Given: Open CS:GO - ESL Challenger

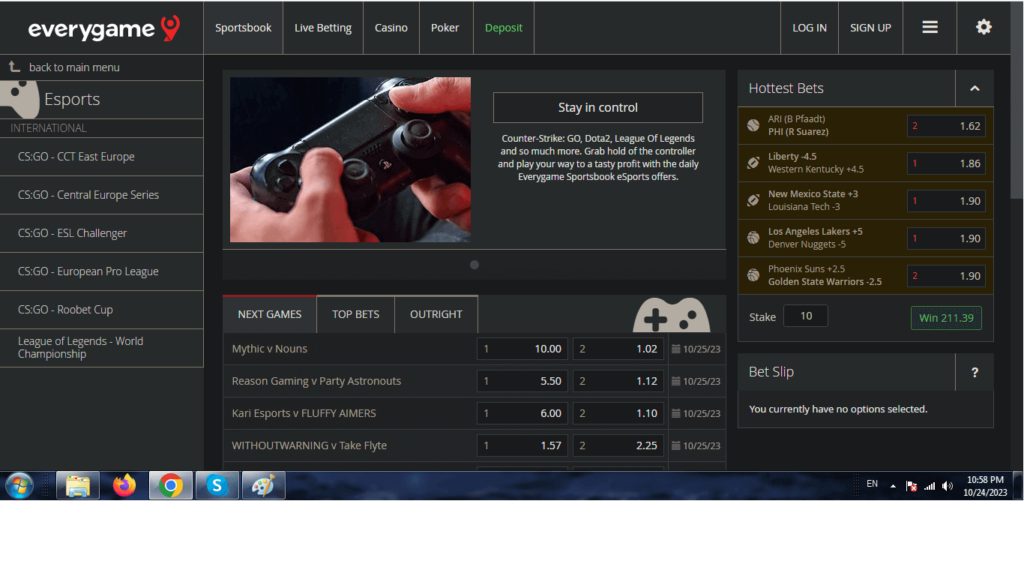Looking at the screenshot, I should 101,233.
